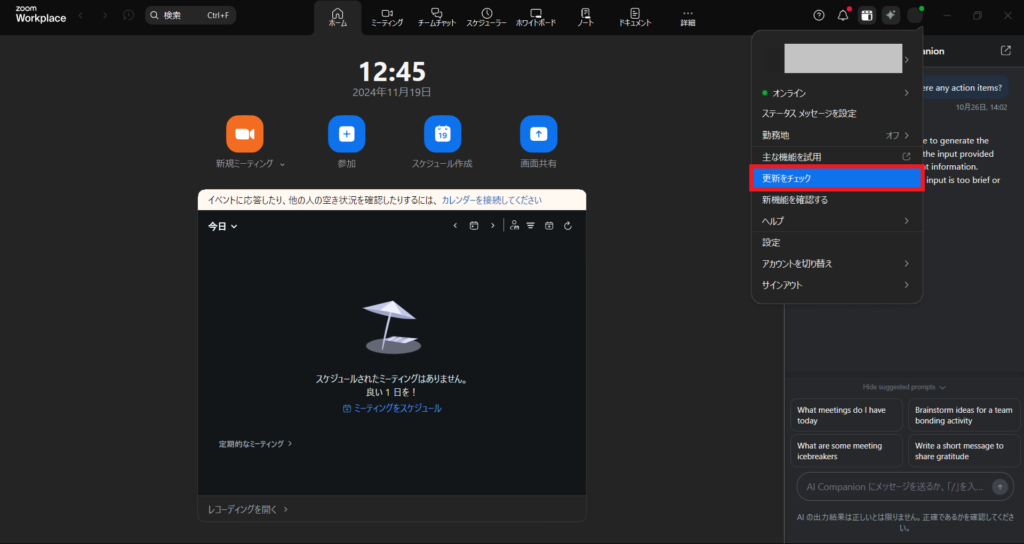
Task: Click the blue Join (参加) plus icon
Action: 346,134
